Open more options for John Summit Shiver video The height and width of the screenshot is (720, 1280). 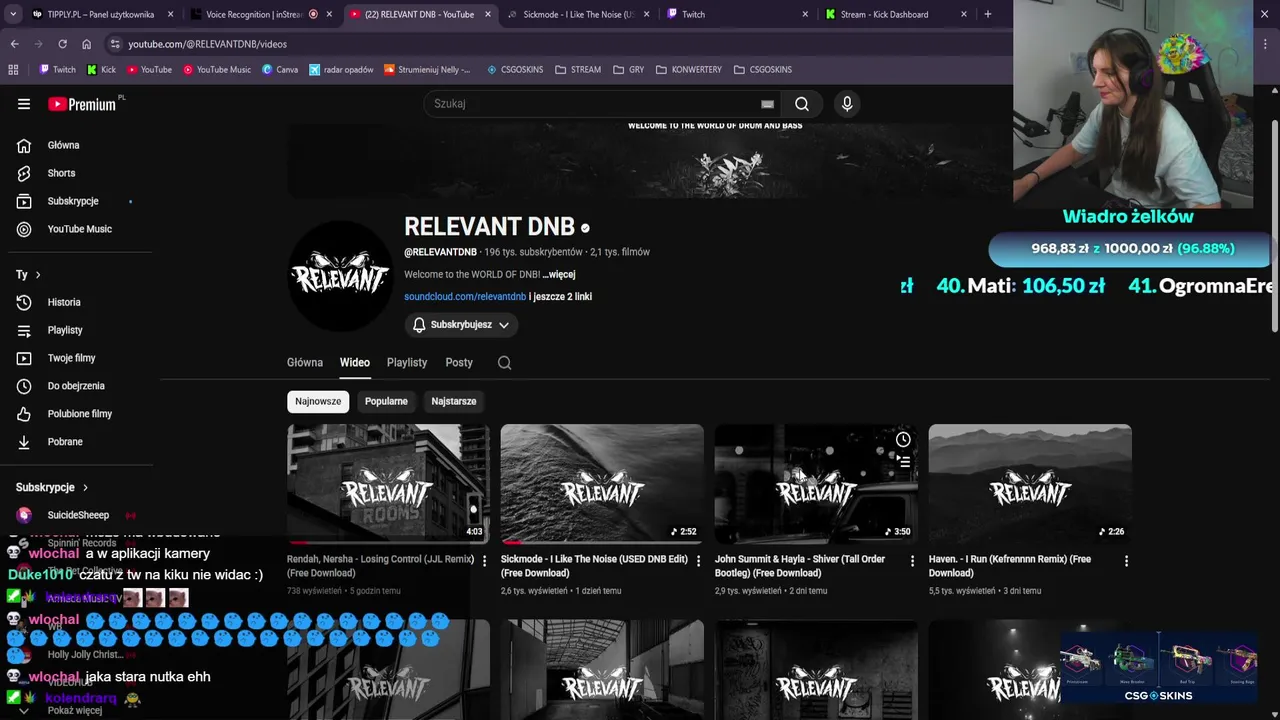tap(912, 561)
